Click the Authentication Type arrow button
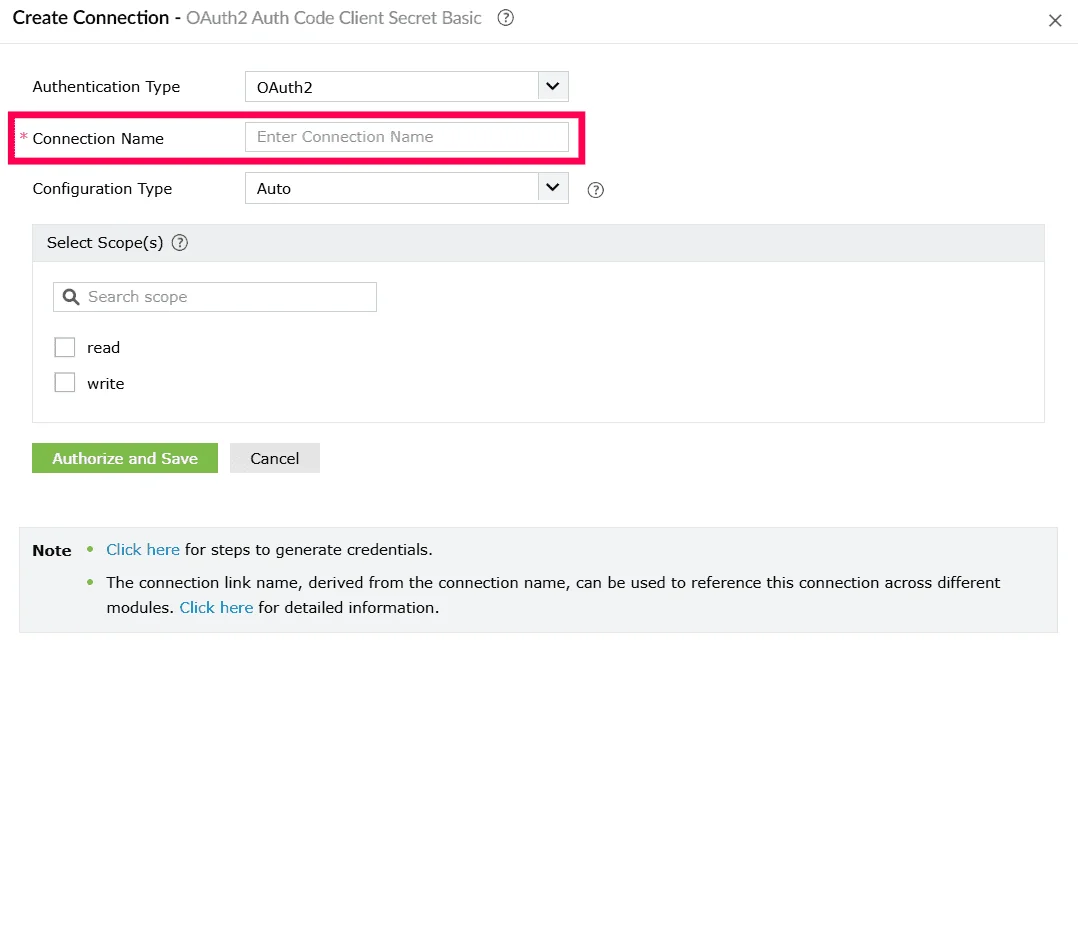 pyautogui.click(x=553, y=87)
